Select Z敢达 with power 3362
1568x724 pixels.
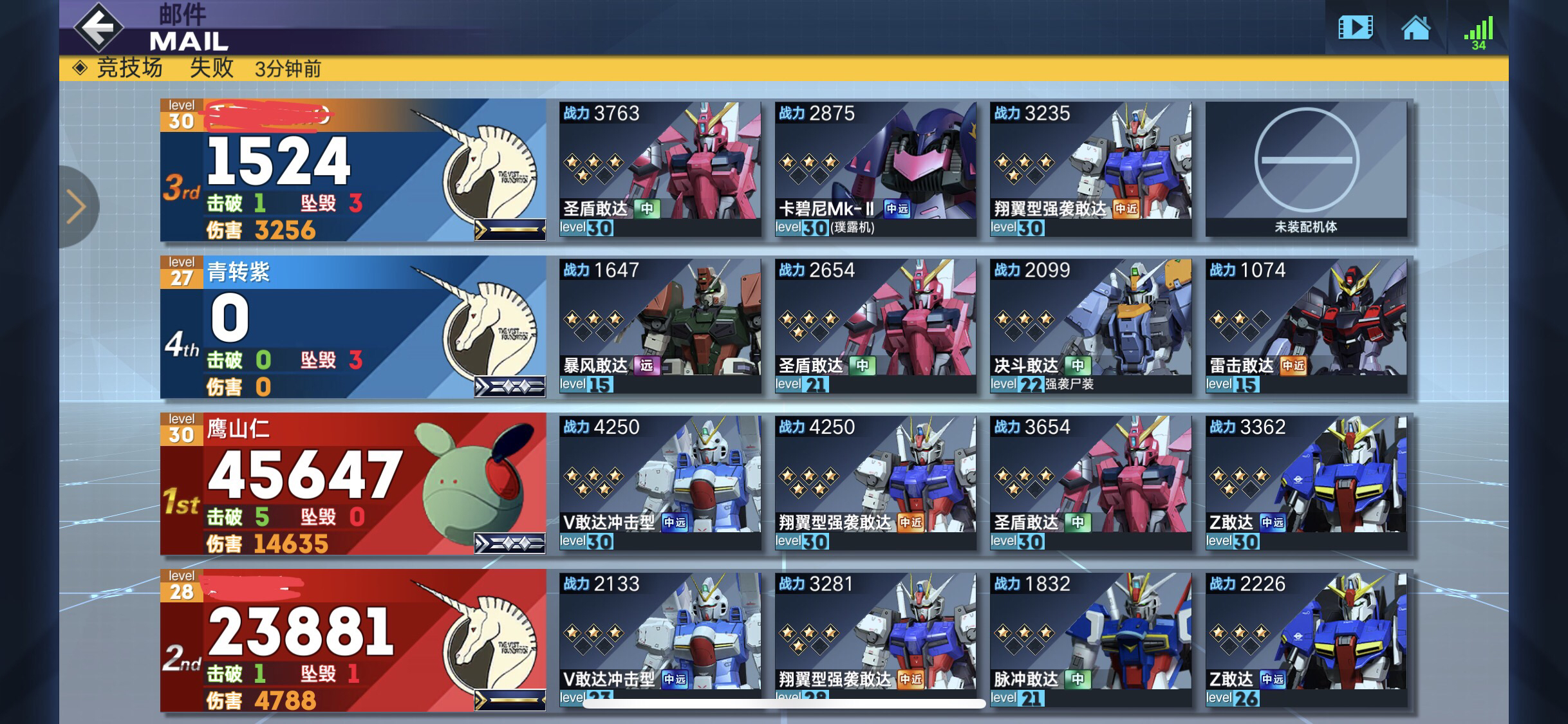[1306, 483]
